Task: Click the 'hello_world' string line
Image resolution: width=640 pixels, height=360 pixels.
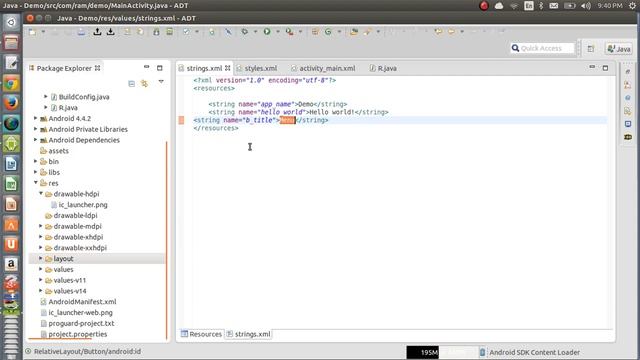Action: (298, 112)
